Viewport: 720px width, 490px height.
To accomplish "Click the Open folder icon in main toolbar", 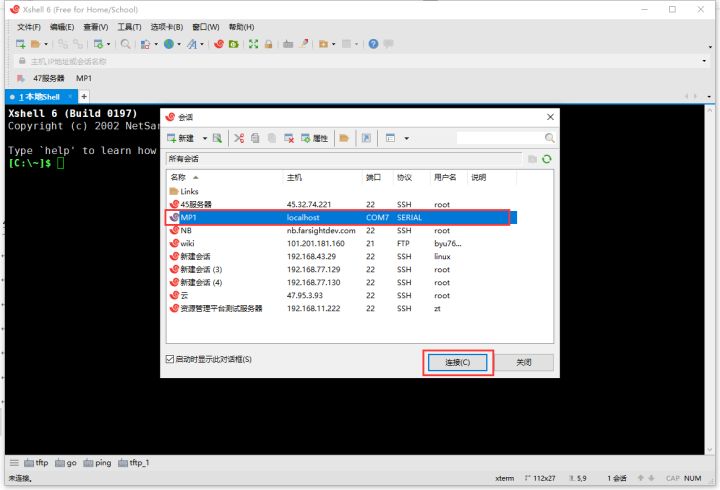I will click(x=35, y=44).
